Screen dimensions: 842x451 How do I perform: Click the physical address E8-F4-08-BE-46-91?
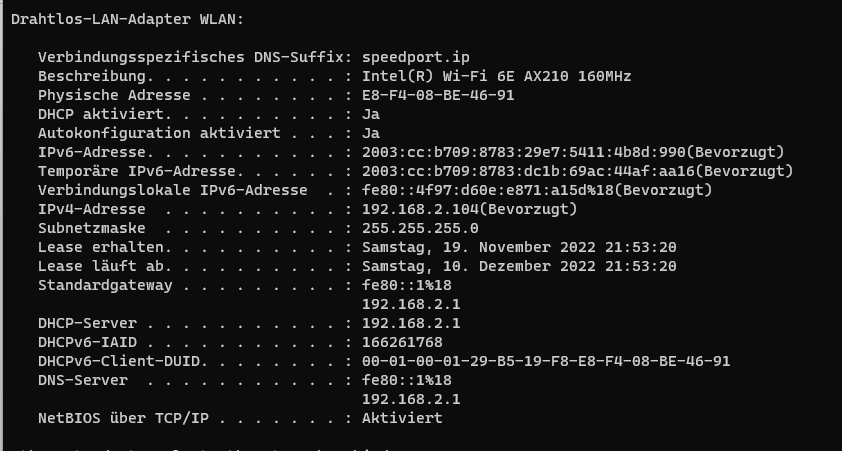coord(438,95)
